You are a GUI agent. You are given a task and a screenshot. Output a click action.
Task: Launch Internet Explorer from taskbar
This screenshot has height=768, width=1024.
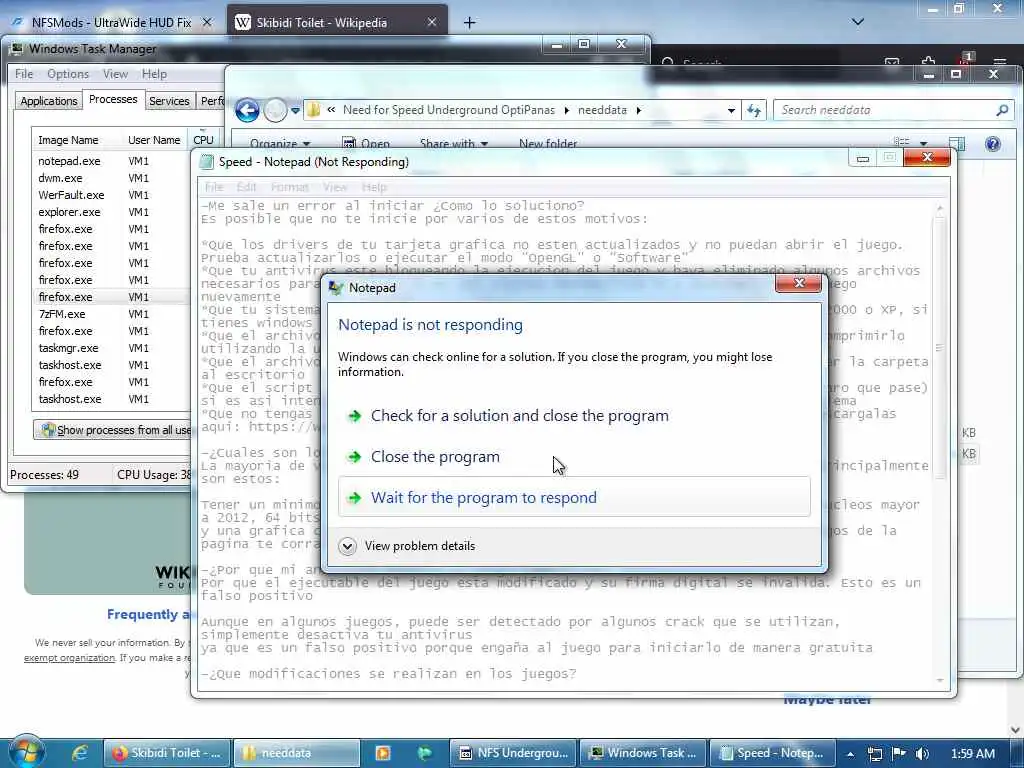pos(80,753)
